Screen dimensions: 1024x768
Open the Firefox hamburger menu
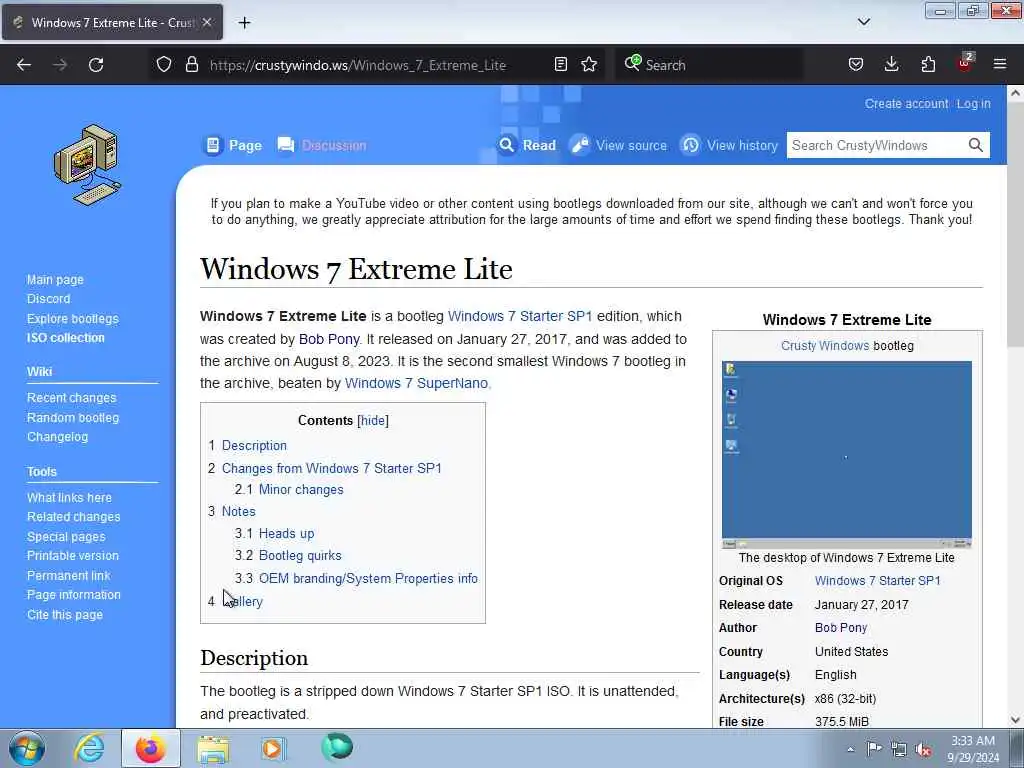coord(1000,64)
